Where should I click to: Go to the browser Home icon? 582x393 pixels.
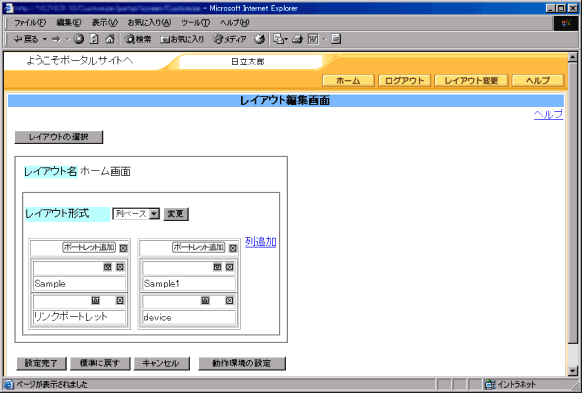109,39
